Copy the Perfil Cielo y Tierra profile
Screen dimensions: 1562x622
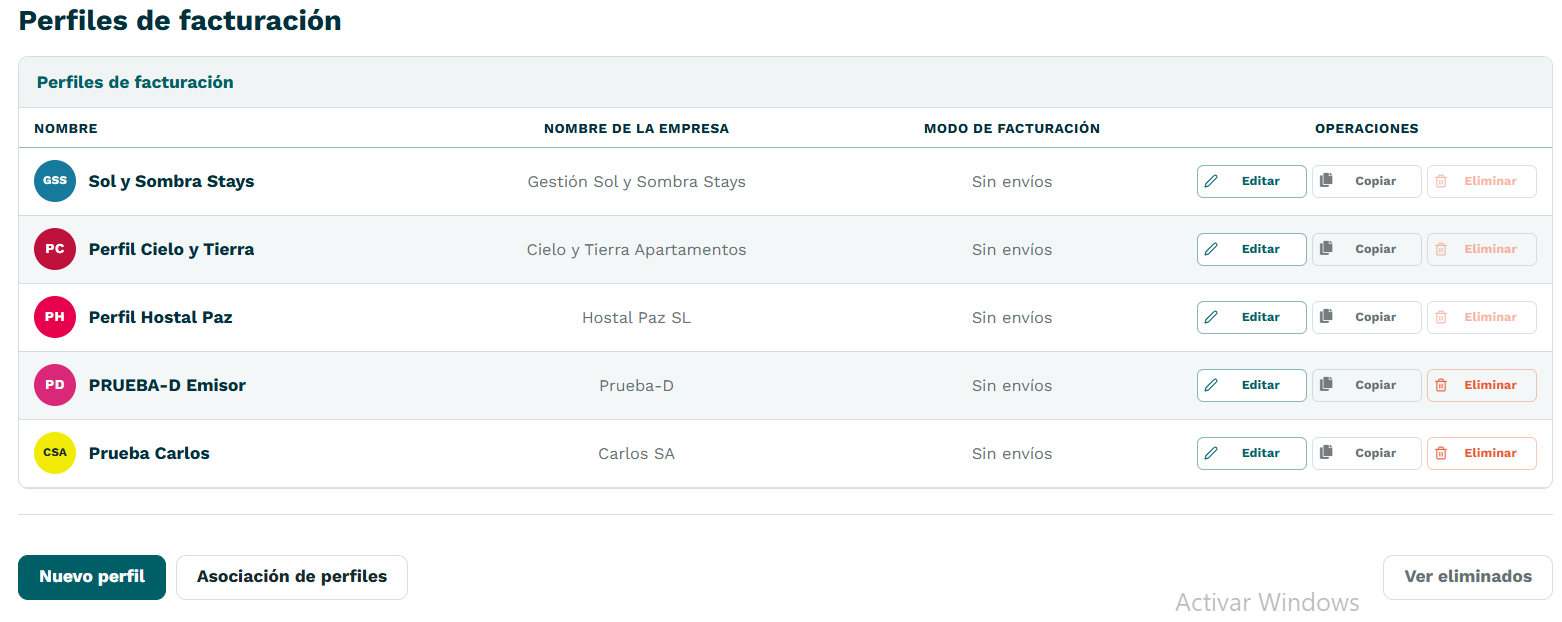[x=1366, y=249]
